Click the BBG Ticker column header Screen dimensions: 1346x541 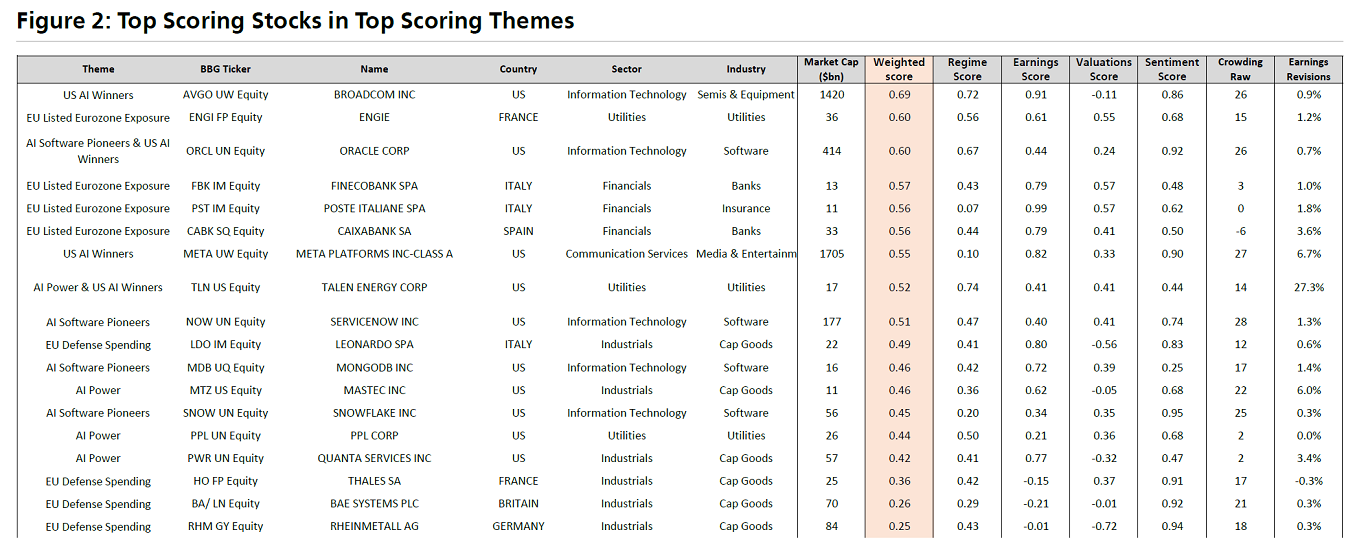(225, 69)
